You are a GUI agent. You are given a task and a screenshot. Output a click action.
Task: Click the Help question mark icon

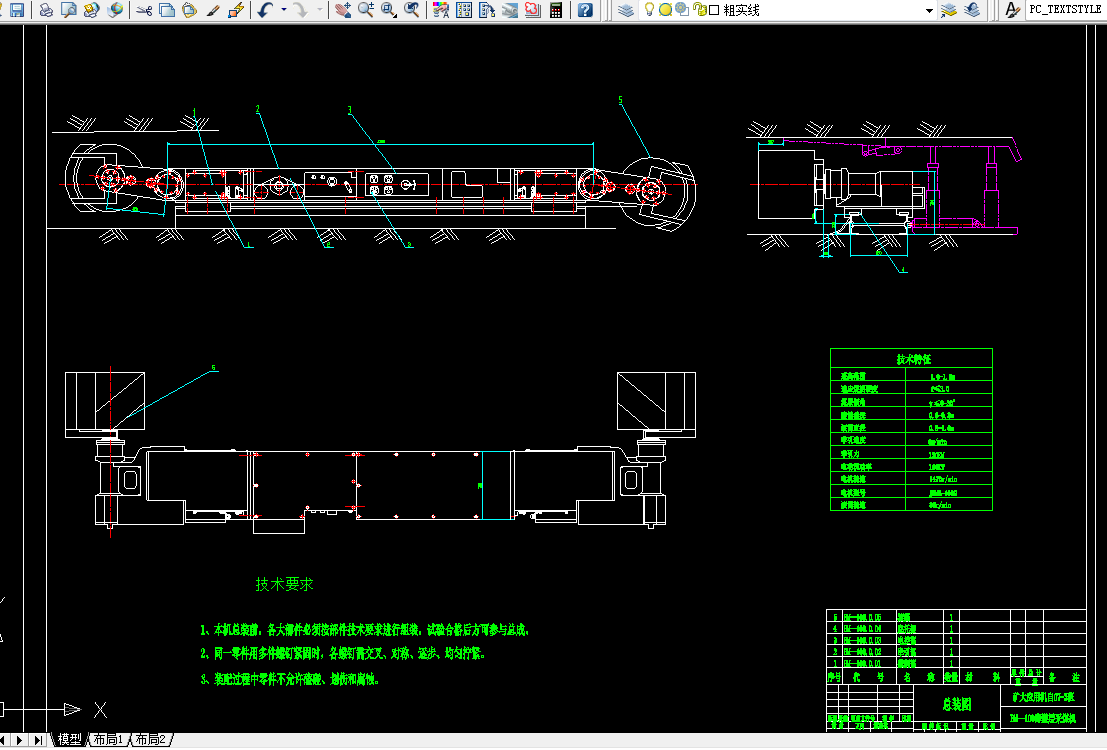pyautogui.click(x=585, y=10)
